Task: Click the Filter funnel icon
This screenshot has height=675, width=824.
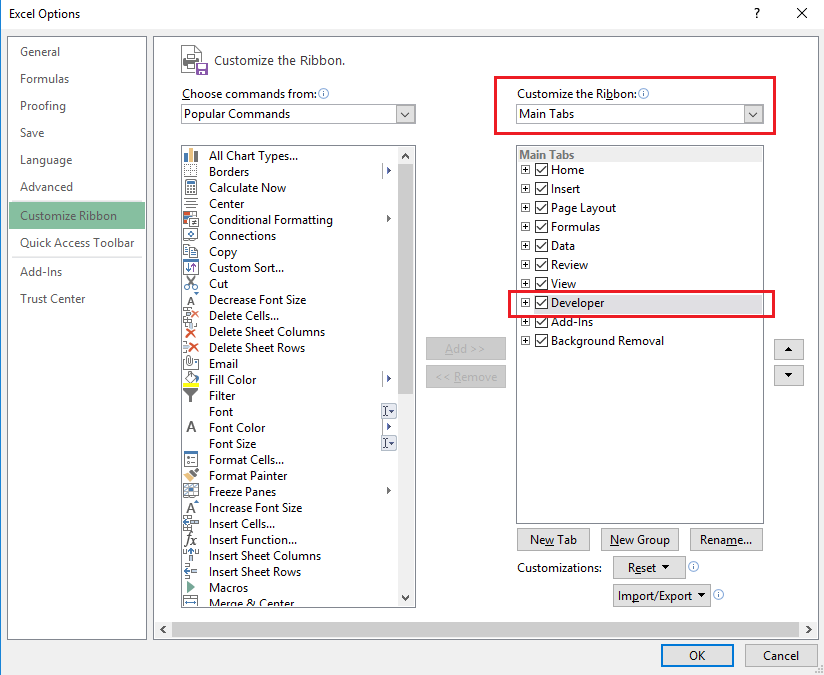Action: (x=191, y=396)
